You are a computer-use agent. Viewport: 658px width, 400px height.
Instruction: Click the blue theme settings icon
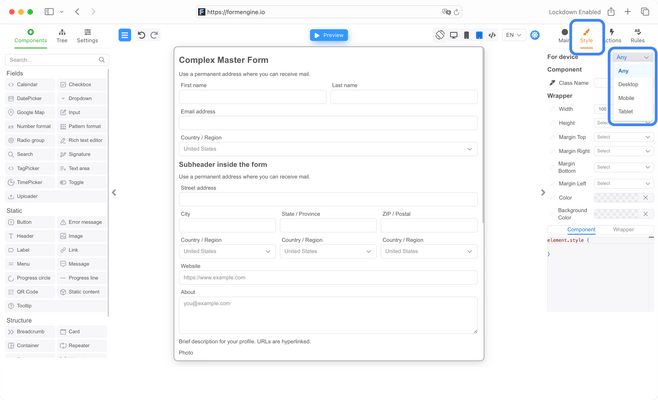click(535, 35)
